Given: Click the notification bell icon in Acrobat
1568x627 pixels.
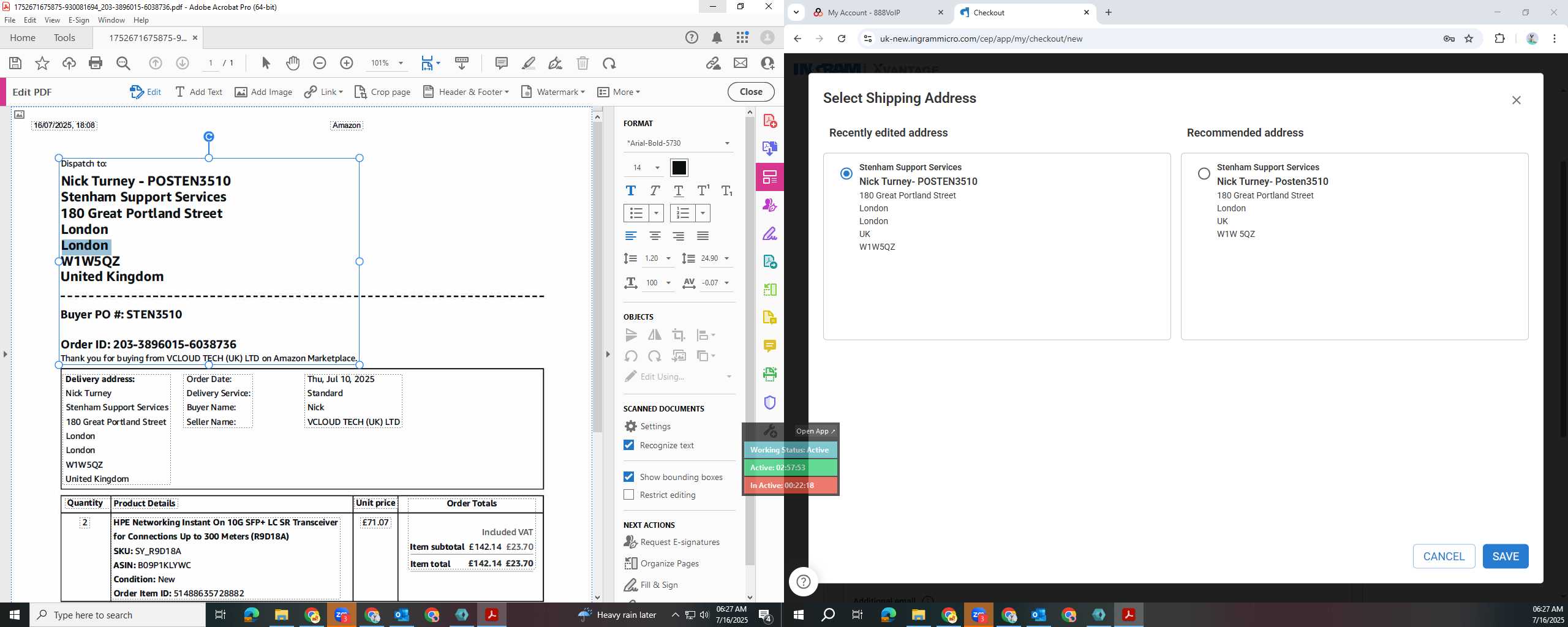Looking at the screenshot, I should click(717, 38).
